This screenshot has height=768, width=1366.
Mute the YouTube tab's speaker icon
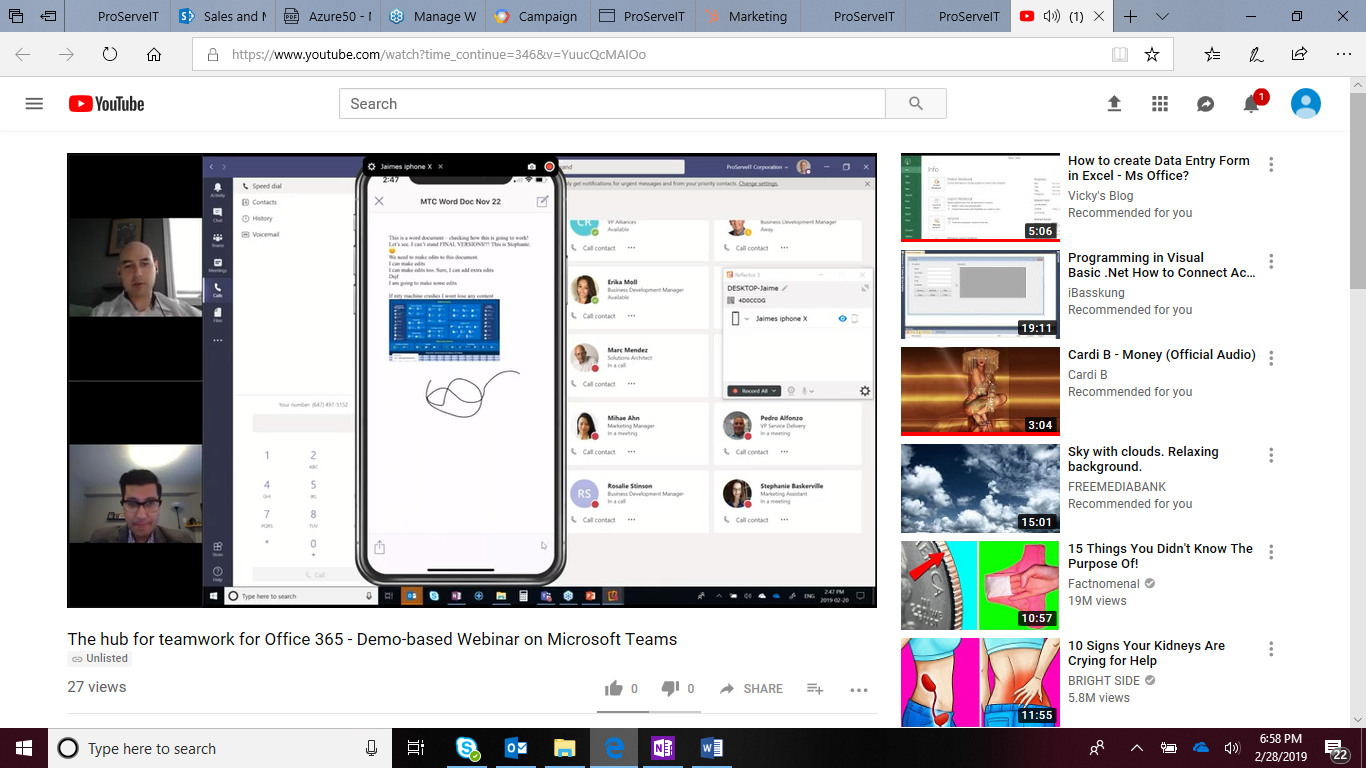(x=1051, y=16)
